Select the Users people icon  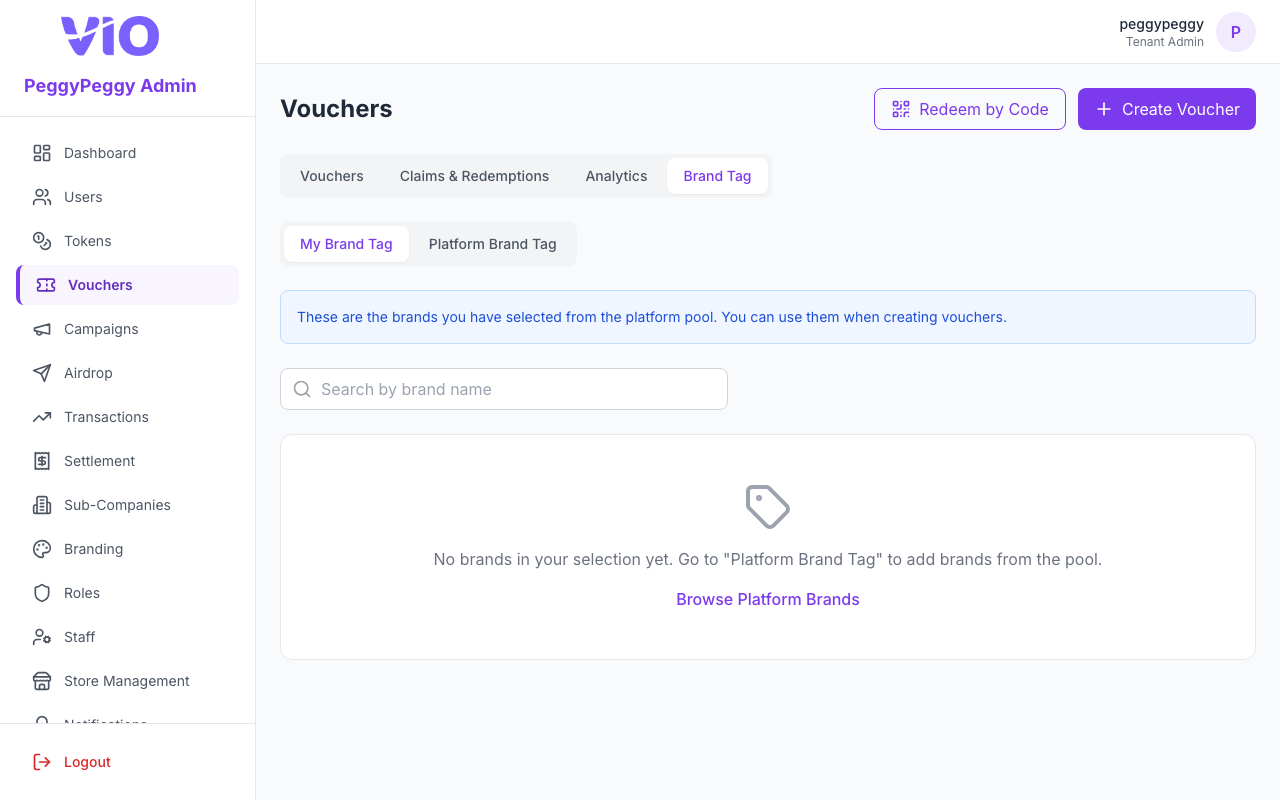(x=42, y=197)
